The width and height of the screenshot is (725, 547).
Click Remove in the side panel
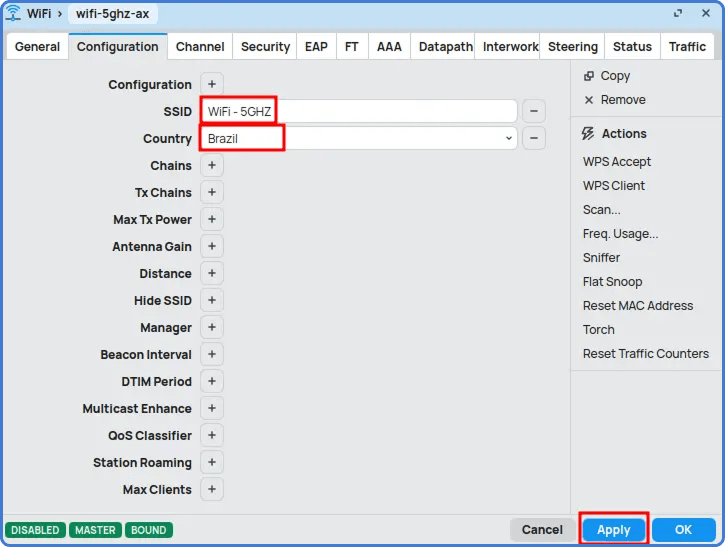click(623, 100)
